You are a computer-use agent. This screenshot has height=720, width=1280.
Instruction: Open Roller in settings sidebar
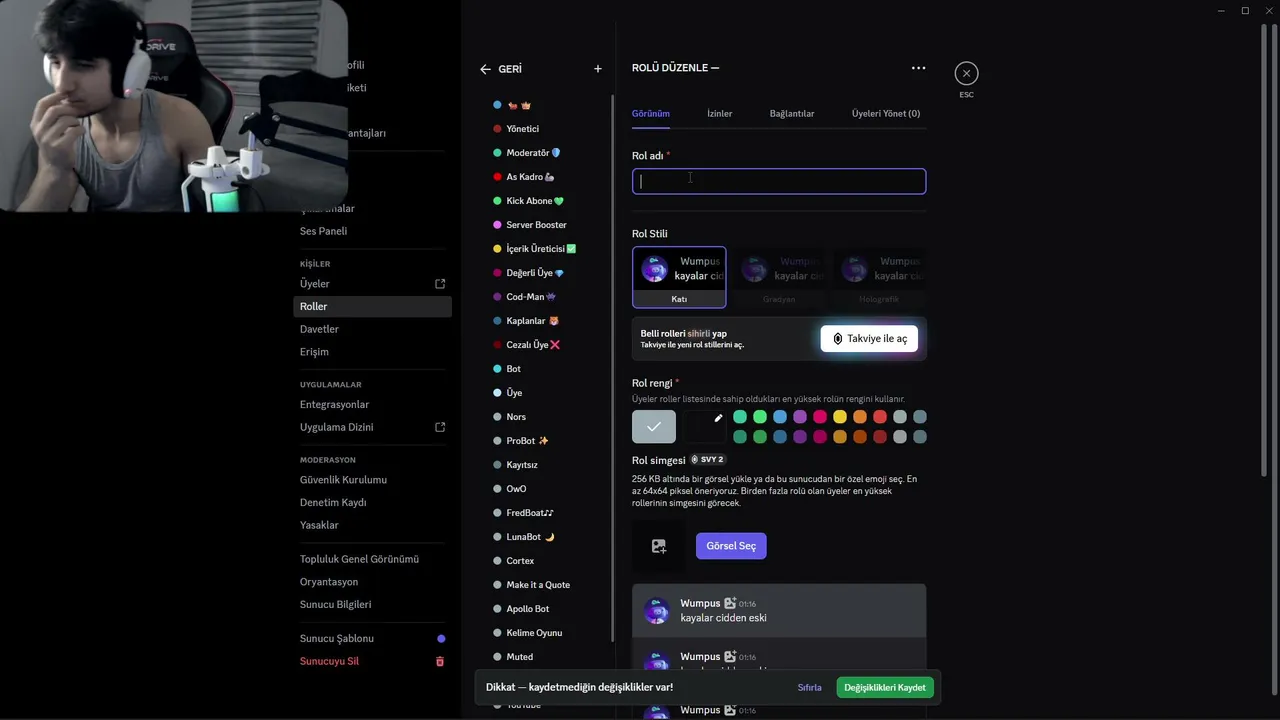point(372,306)
